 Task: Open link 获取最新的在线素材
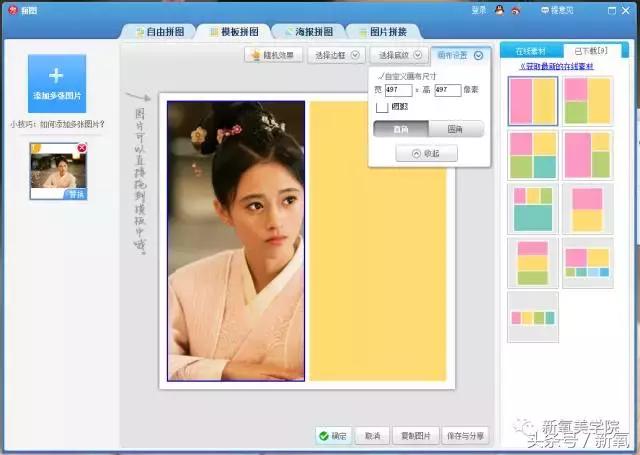[556, 66]
